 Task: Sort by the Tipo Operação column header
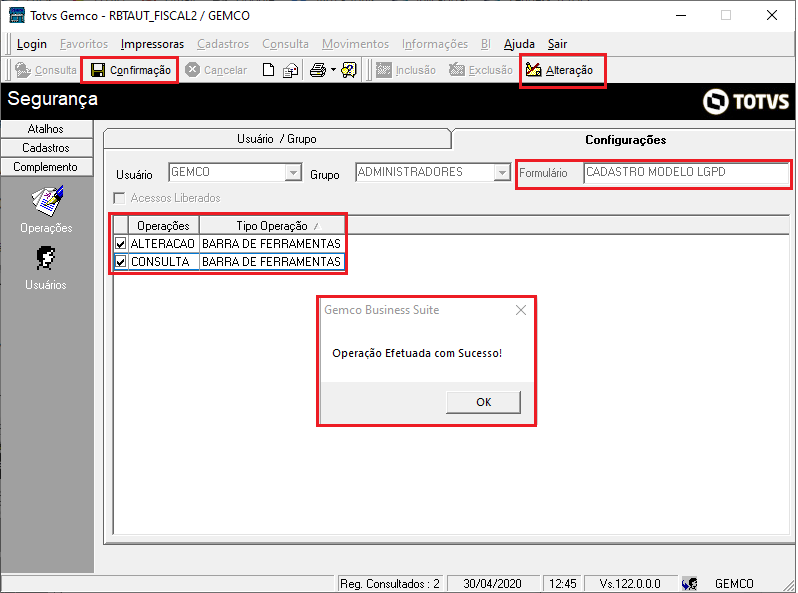[x=272, y=225]
